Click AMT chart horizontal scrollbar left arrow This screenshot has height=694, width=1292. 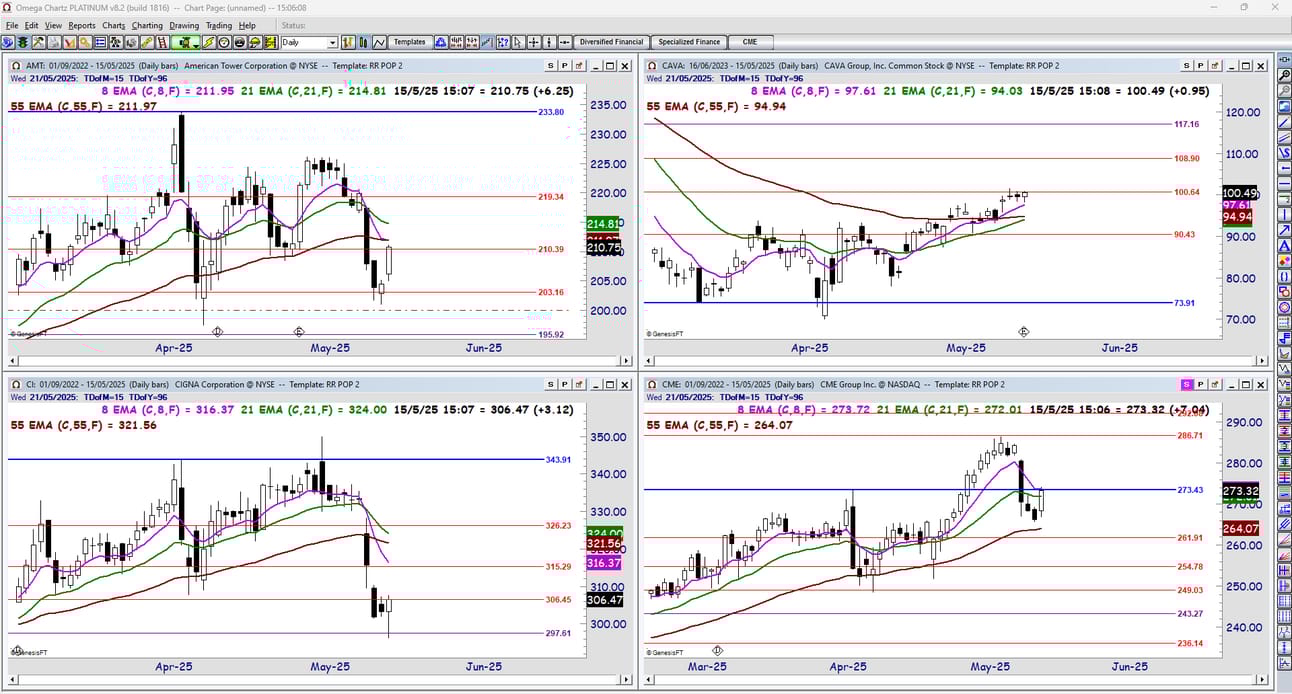pos(12,362)
